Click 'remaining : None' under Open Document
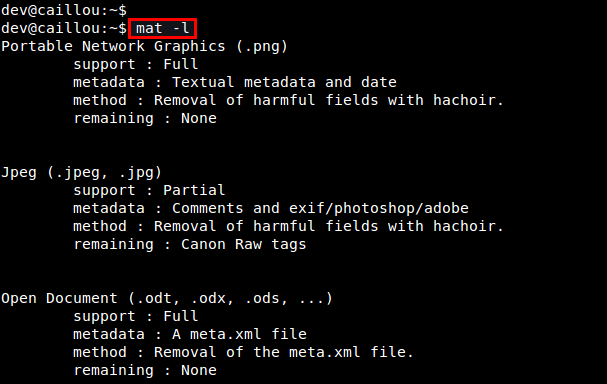 145,370
